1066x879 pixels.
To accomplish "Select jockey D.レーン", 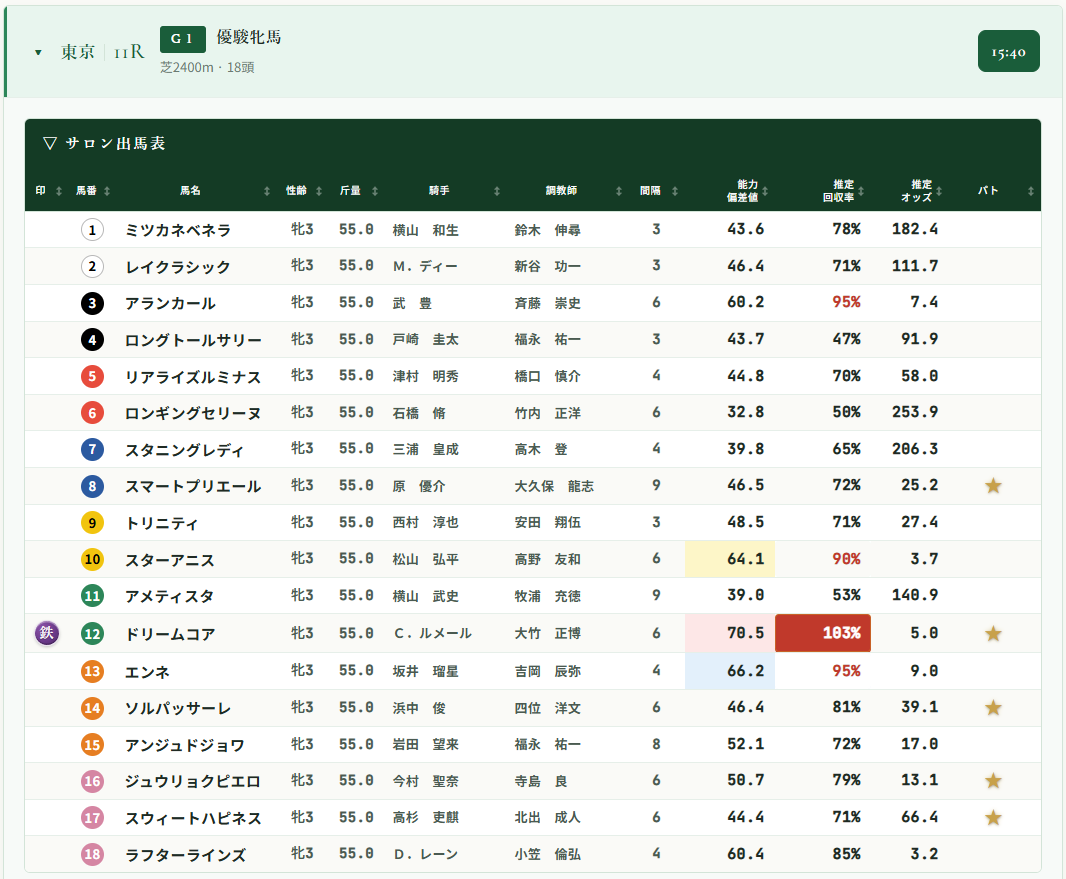I will [426, 855].
